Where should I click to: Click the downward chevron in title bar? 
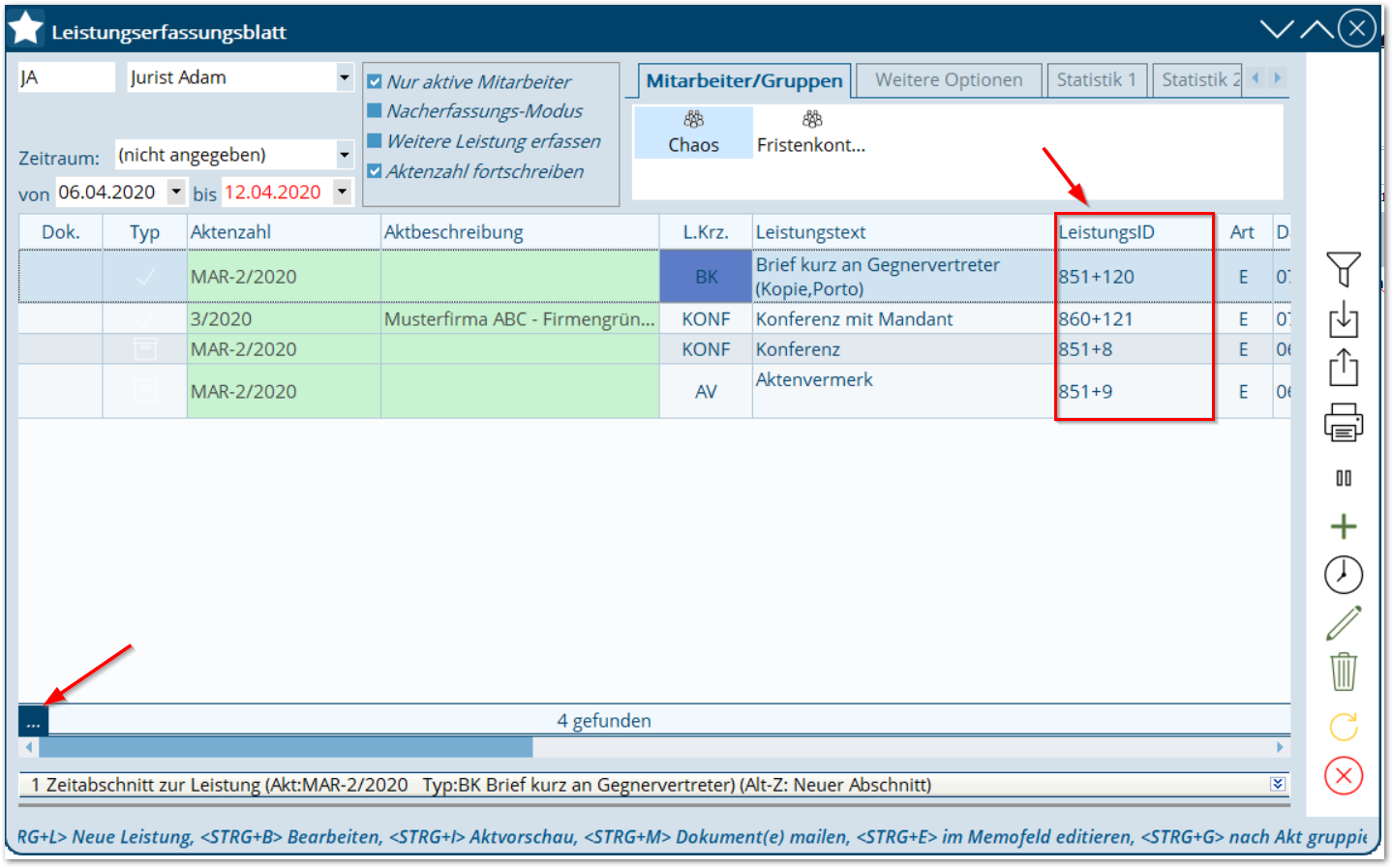(1277, 29)
